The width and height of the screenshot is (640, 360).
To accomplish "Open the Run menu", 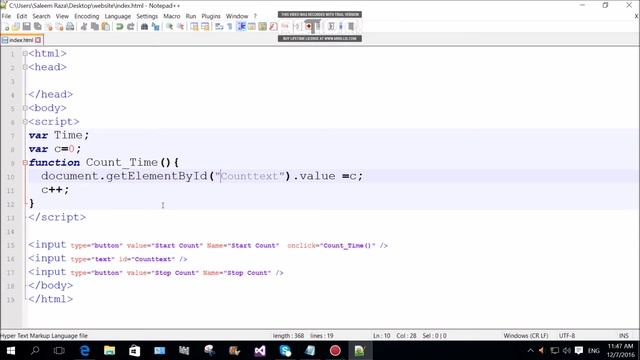I will [191, 16].
